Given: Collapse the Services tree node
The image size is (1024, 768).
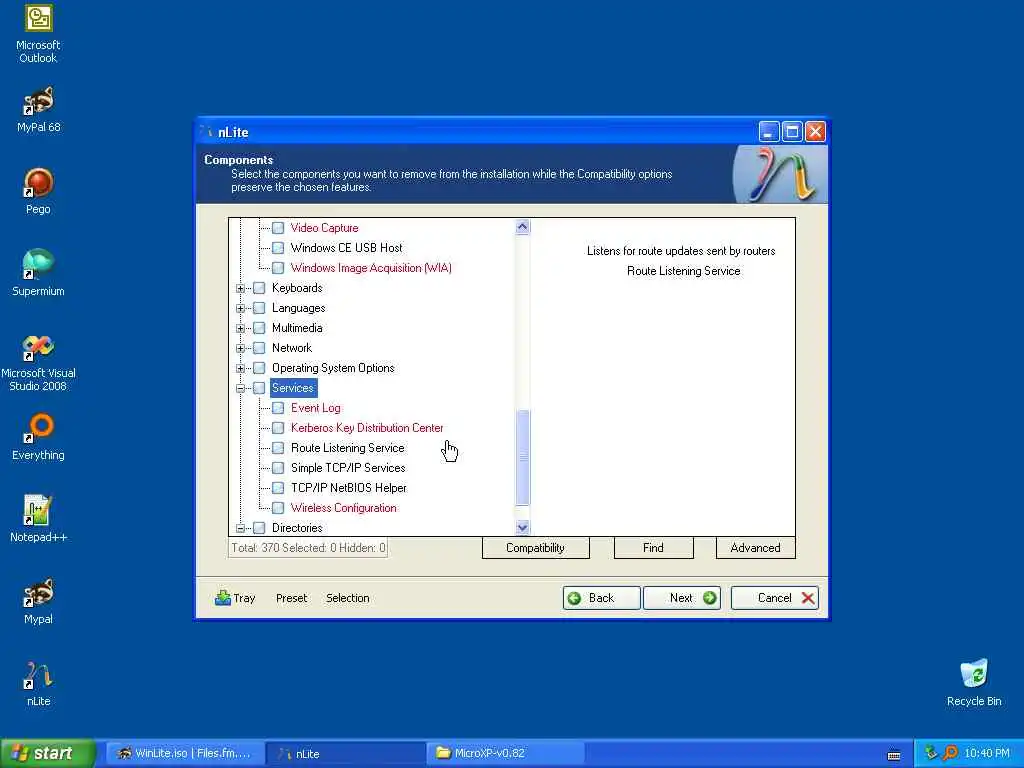Looking at the screenshot, I should (x=240, y=388).
